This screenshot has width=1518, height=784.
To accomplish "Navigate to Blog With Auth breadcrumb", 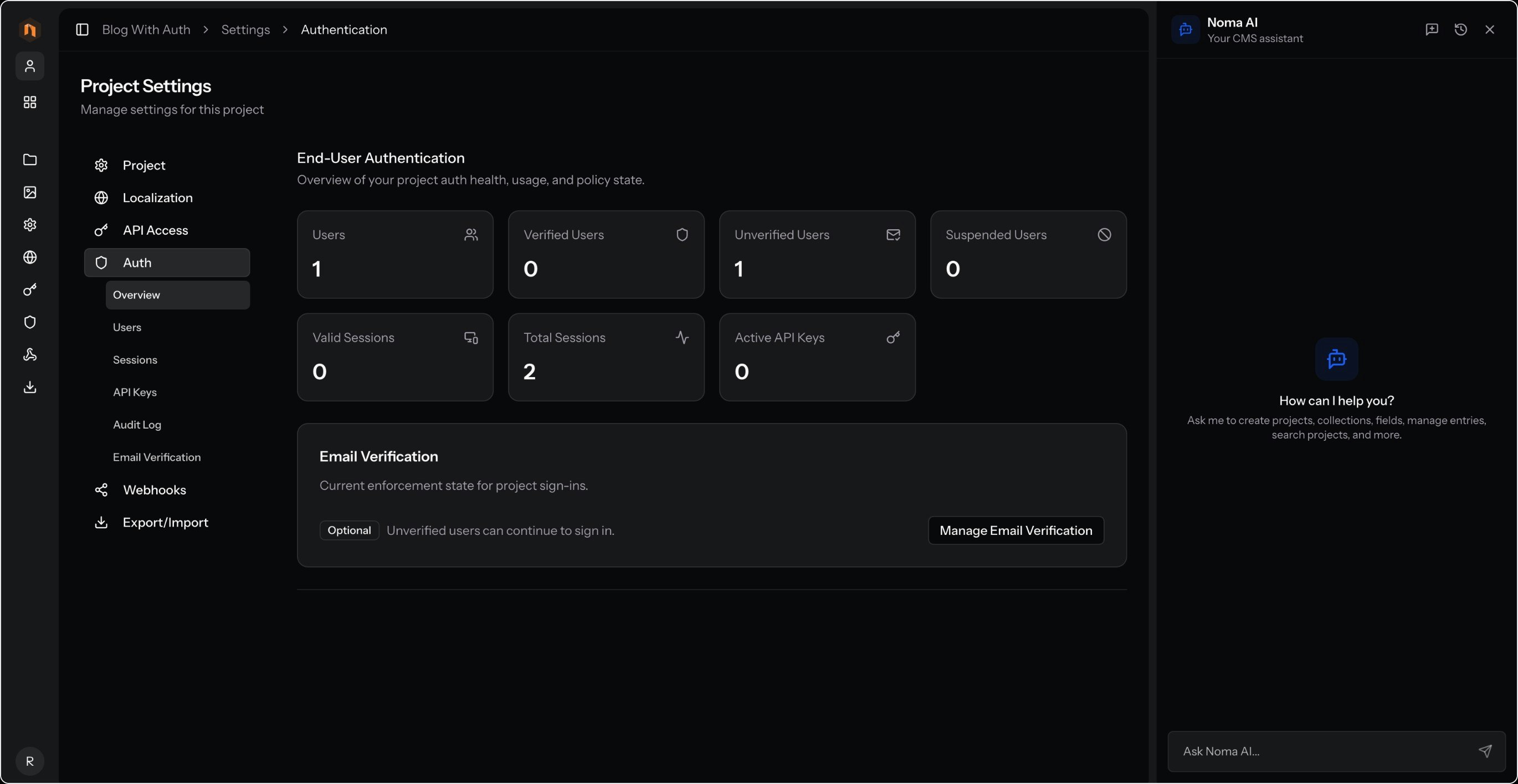I will [x=146, y=29].
